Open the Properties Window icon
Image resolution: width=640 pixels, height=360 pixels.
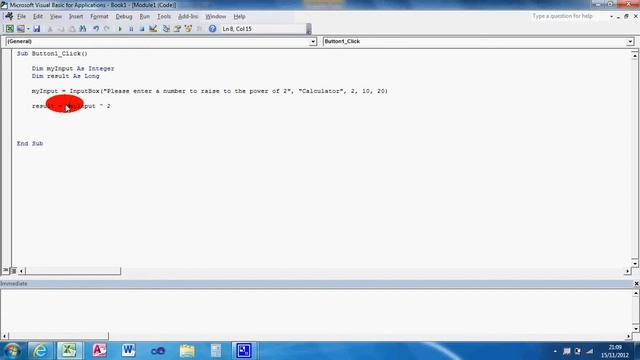pyautogui.click(x=177, y=29)
